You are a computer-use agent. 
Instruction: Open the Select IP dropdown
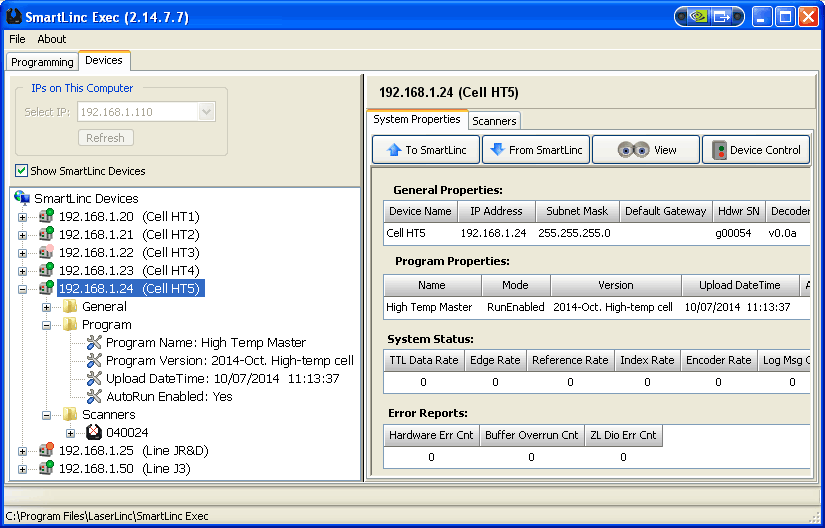point(207,112)
